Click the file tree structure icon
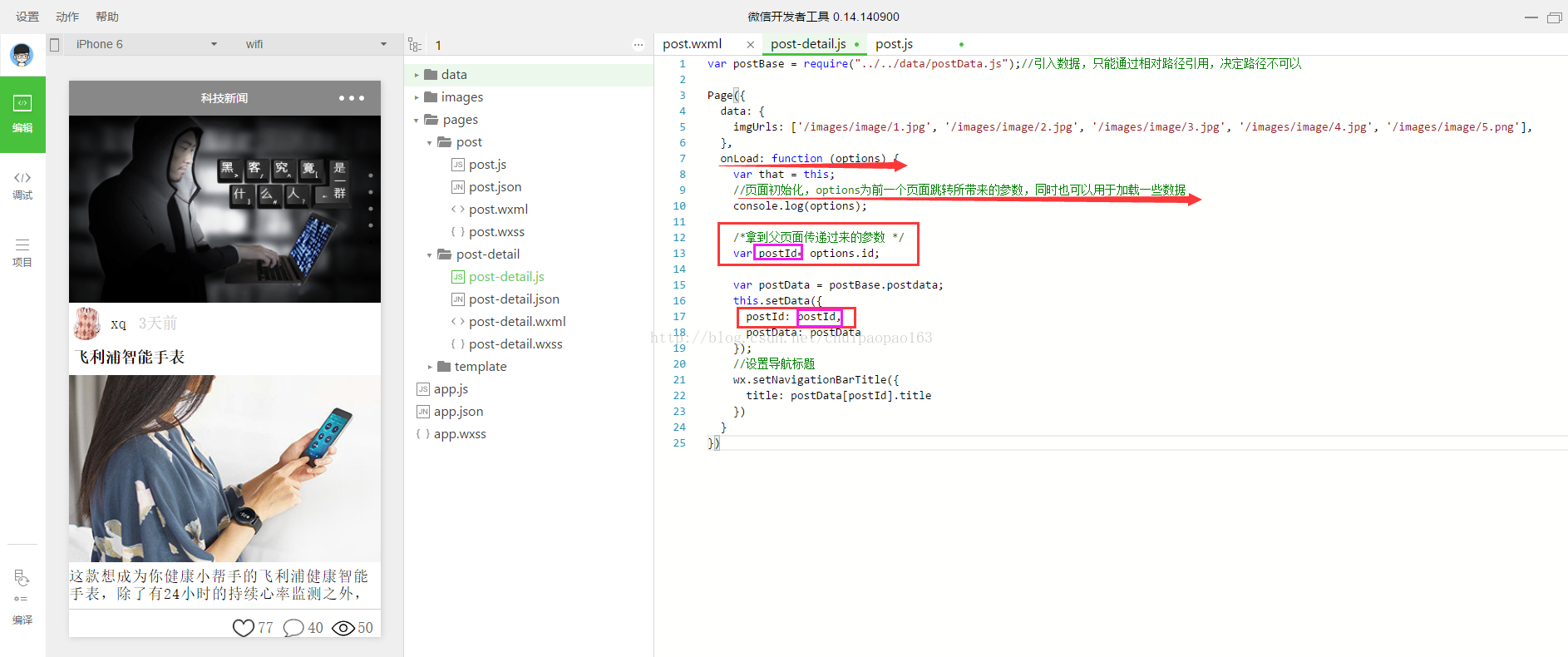The width and height of the screenshot is (1568, 657). (415, 45)
